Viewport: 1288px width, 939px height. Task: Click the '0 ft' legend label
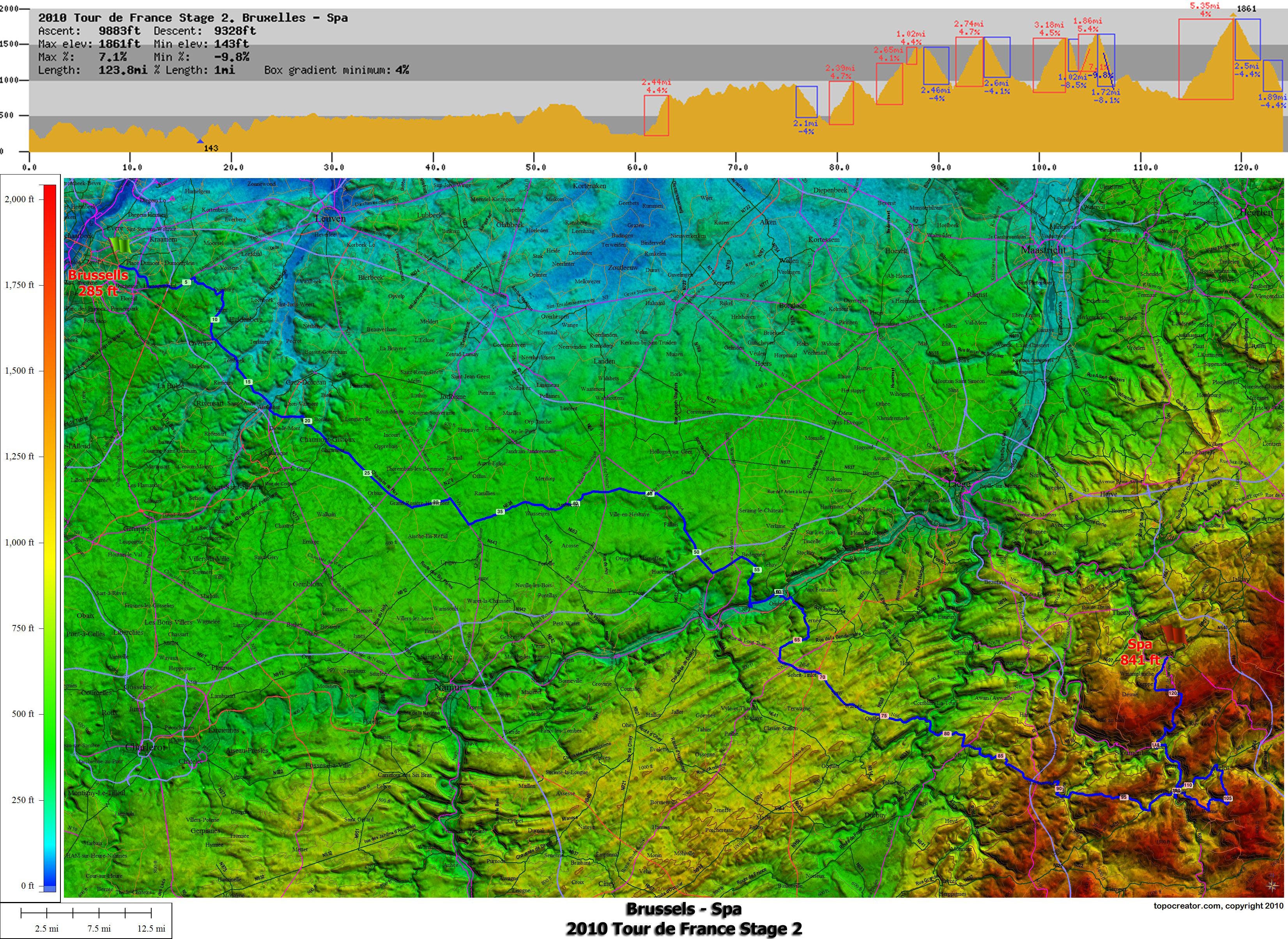point(27,886)
